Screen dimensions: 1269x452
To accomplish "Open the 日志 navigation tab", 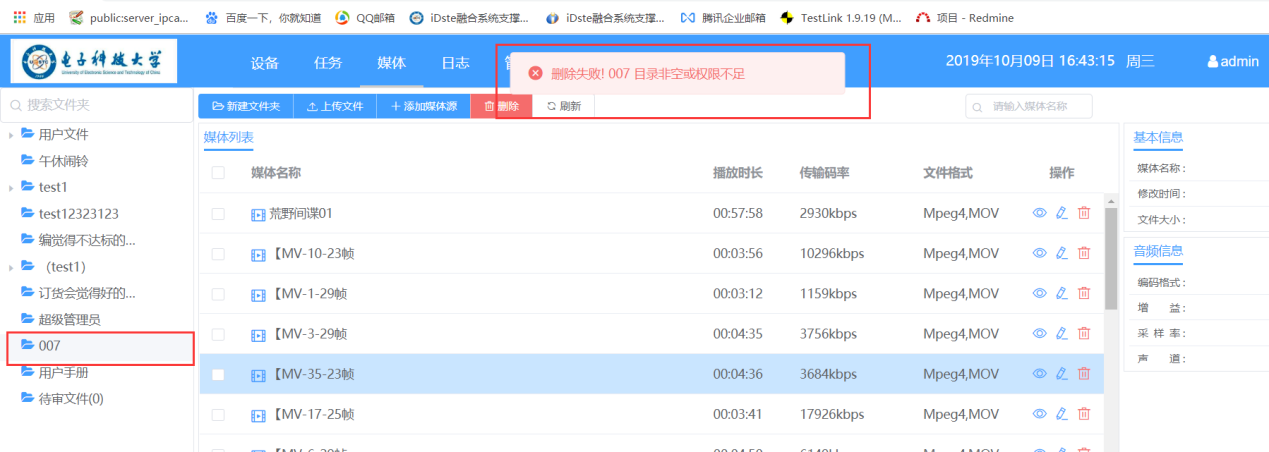I will [x=456, y=62].
